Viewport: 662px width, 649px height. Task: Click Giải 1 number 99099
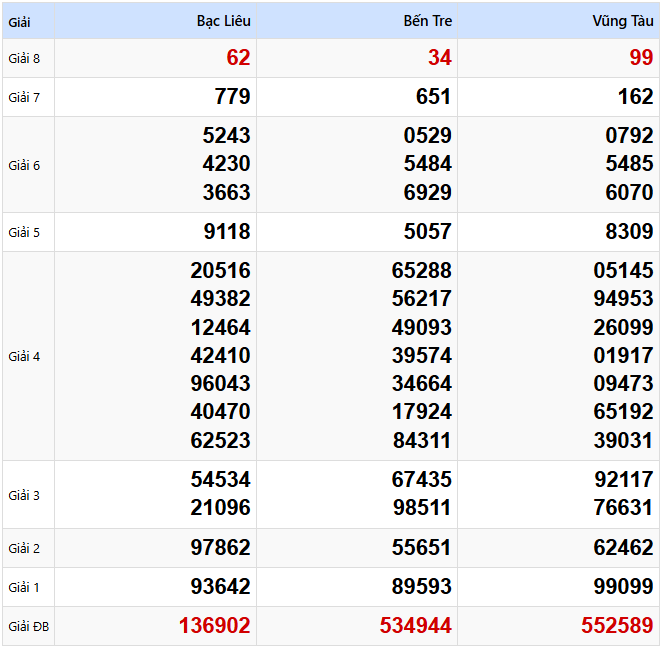623,587
